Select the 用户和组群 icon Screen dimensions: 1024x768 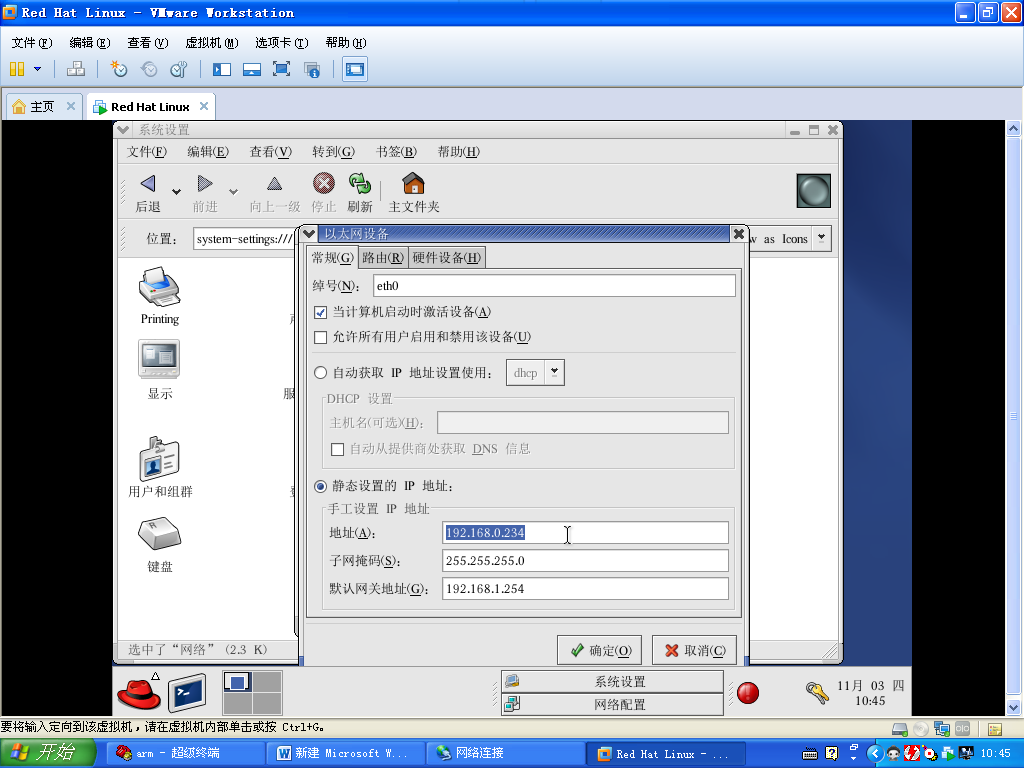click(x=159, y=458)
